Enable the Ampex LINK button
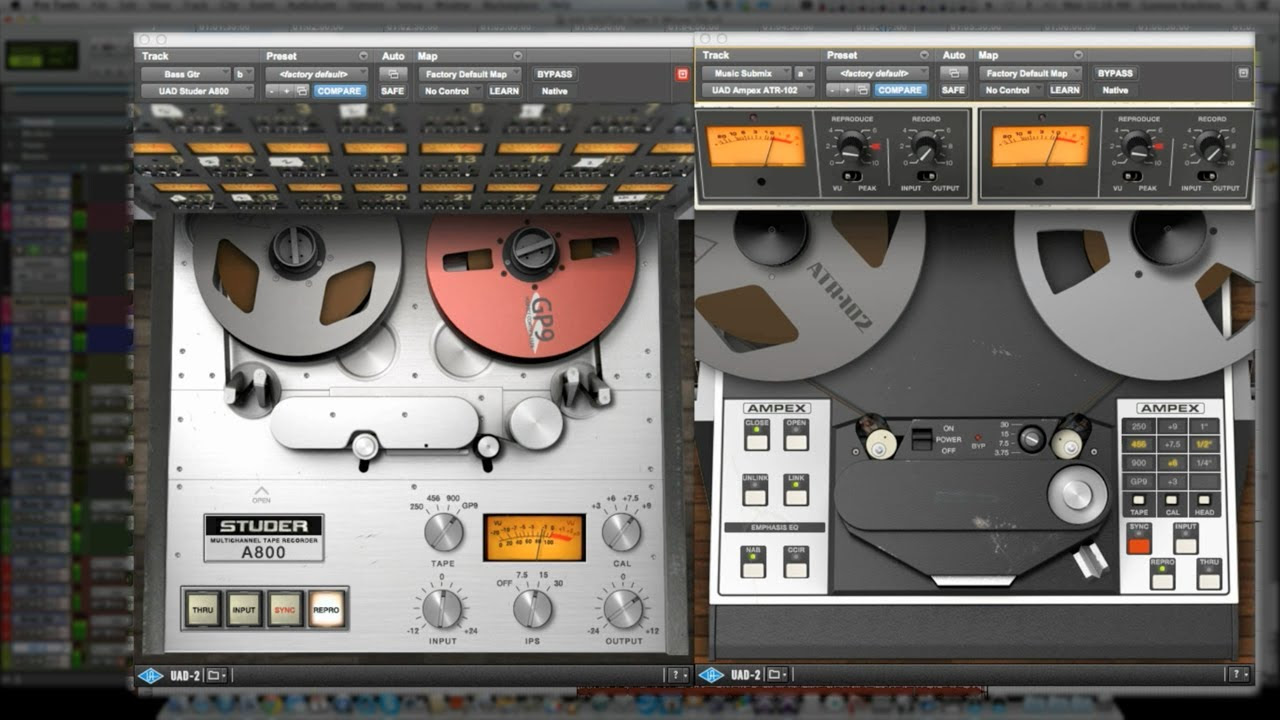Viewport: 1280px width, 720px height. coord(796,488)
